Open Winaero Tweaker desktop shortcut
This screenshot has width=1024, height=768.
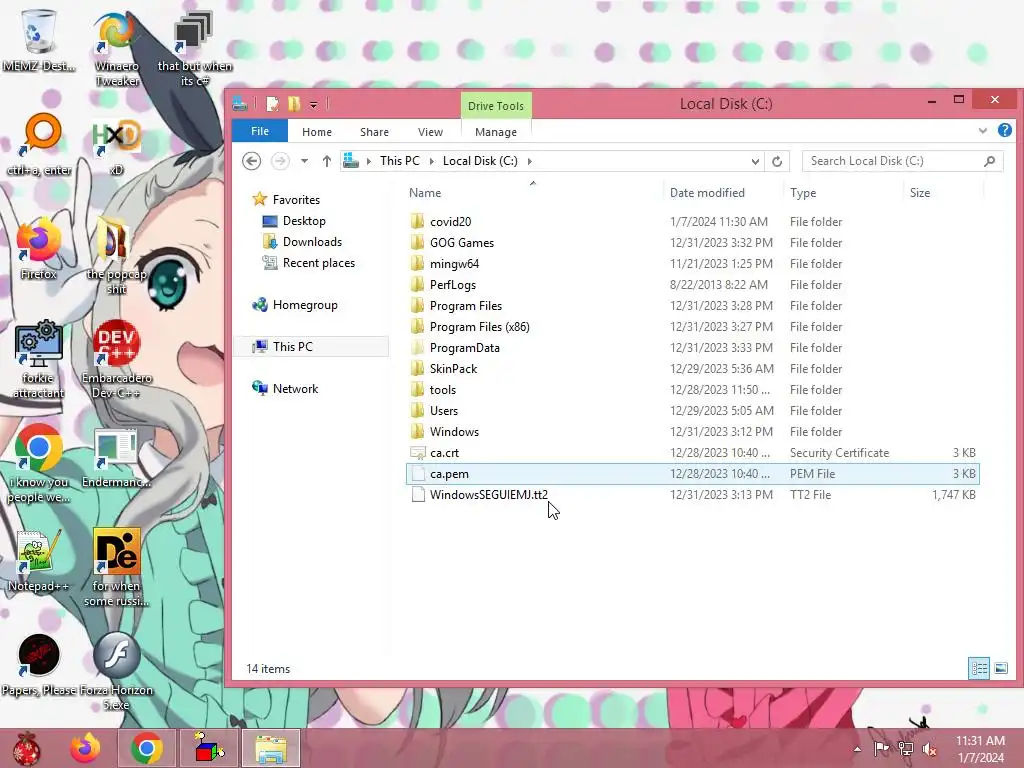[x=116, y=49]
